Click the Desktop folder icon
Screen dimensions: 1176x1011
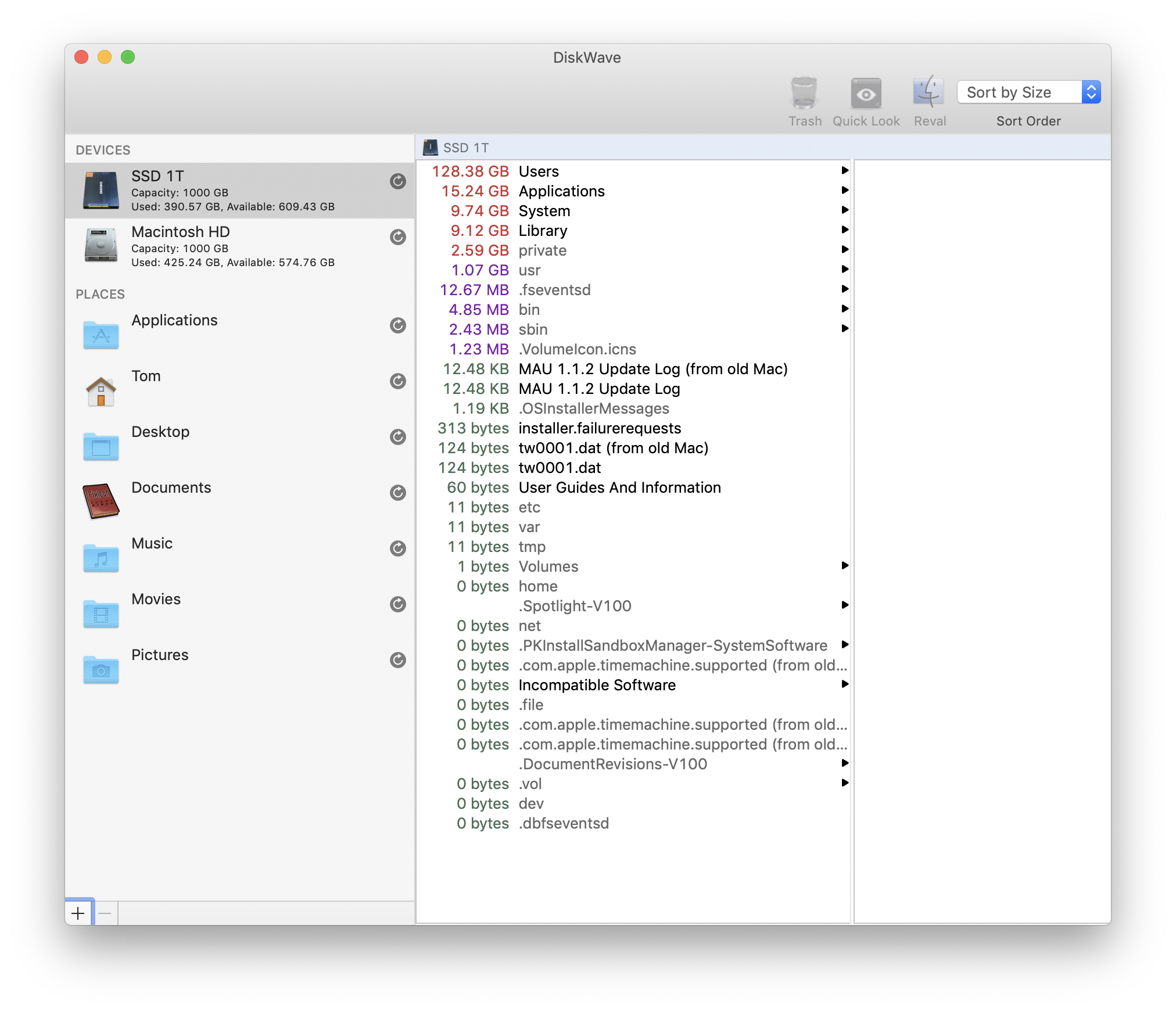coord(101,446)
